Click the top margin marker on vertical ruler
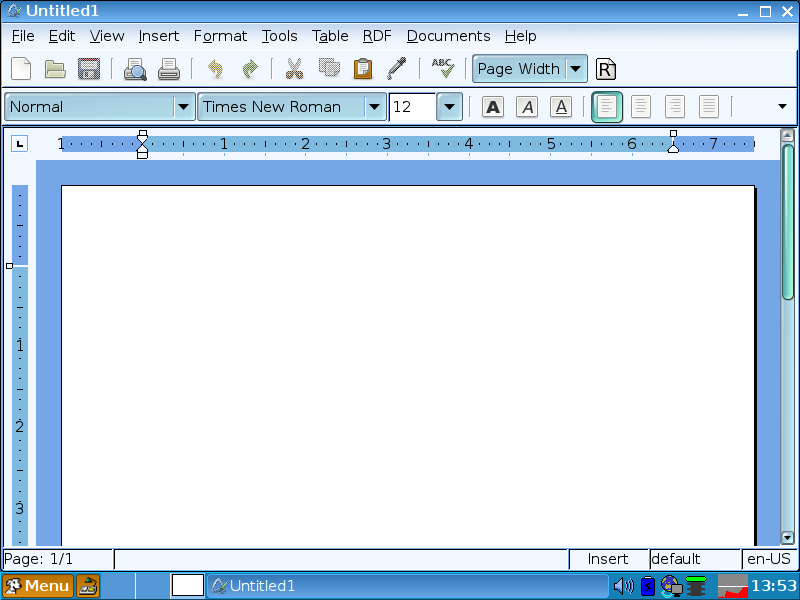Viewport: 800px width, 600px height. (9, 266)
